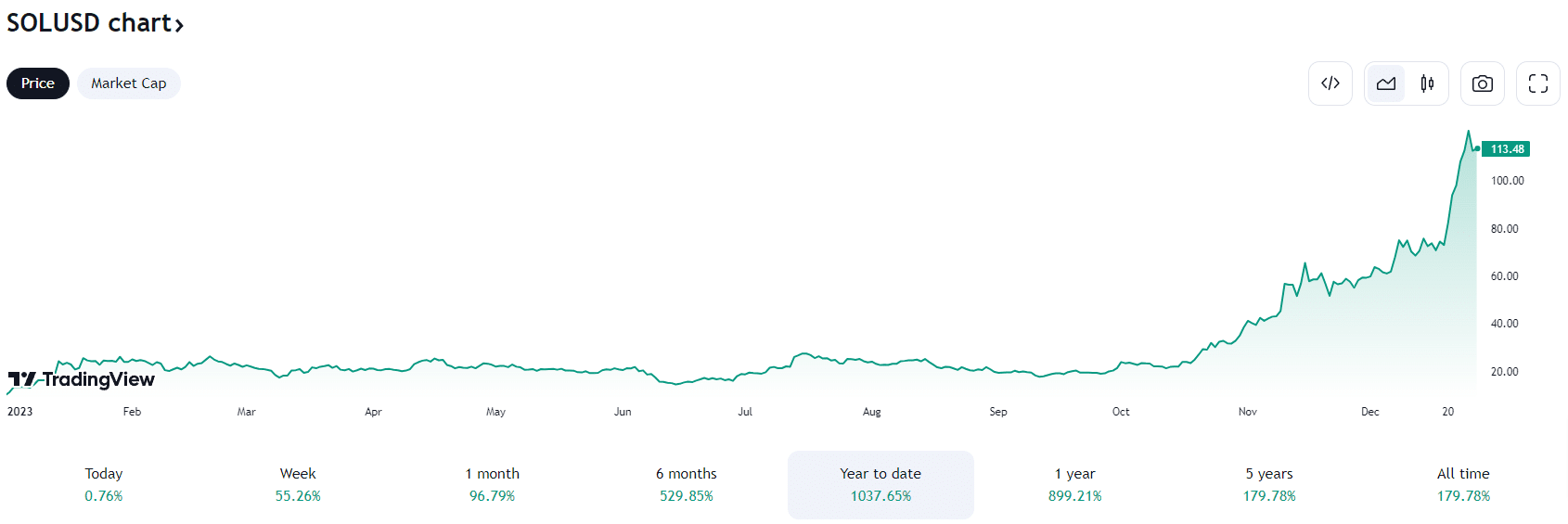This screenshot has width=1568, height=524.
Task: Switch to Market Cap view
Action: pyautogui.click(x=129, y=83)
